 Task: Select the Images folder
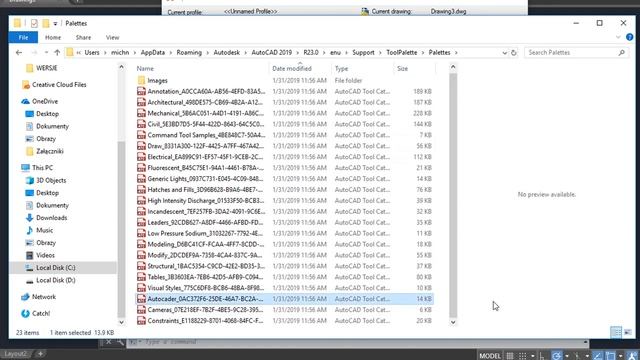(x=157, y=81)
